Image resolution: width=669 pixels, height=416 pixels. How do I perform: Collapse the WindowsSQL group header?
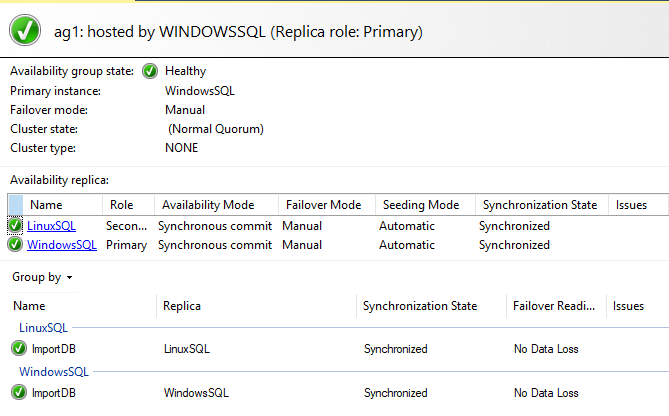tap(52, 371)
